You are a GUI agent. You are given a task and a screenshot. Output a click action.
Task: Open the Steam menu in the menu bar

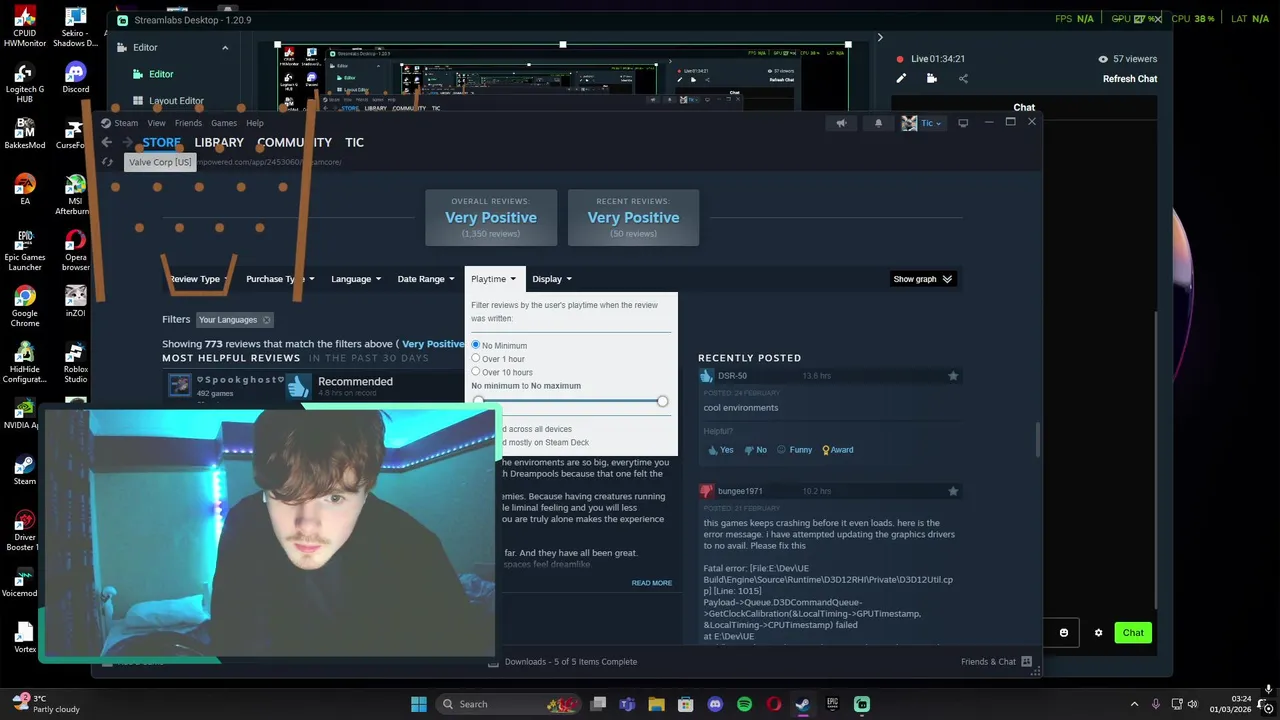point(126,123)
